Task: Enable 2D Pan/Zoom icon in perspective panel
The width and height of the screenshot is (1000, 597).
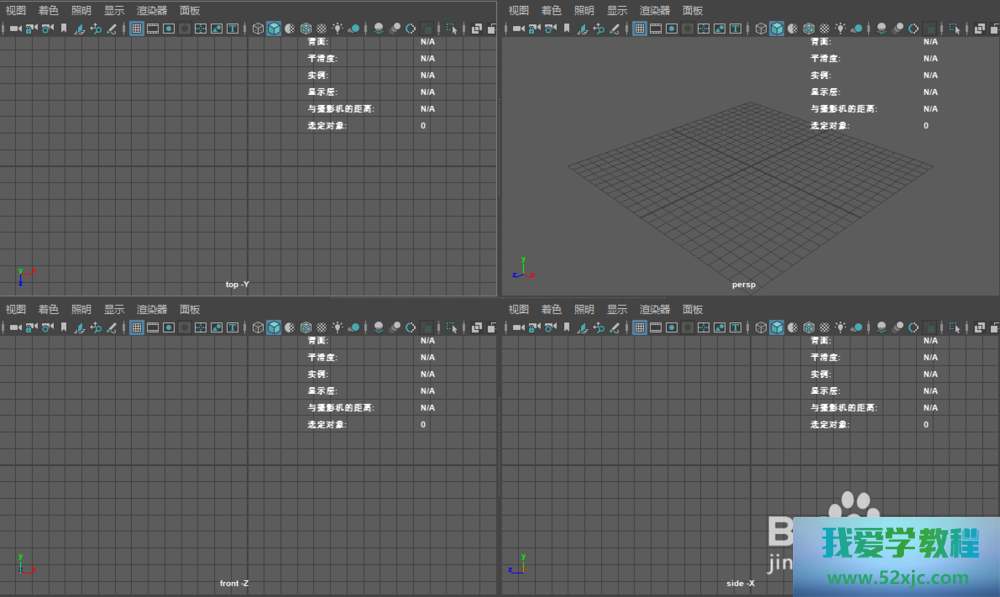Action: pyautogui.click(x=599, y=28)
